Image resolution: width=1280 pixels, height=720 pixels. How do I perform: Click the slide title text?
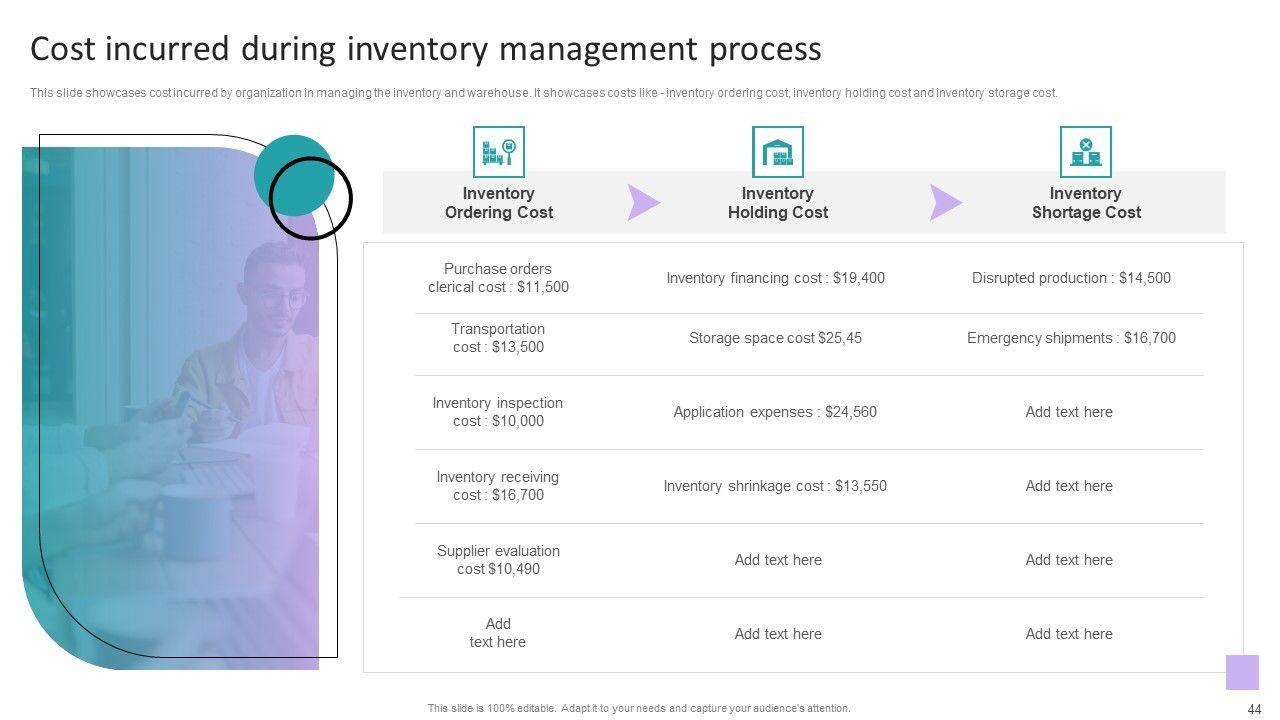pos(426,49)
